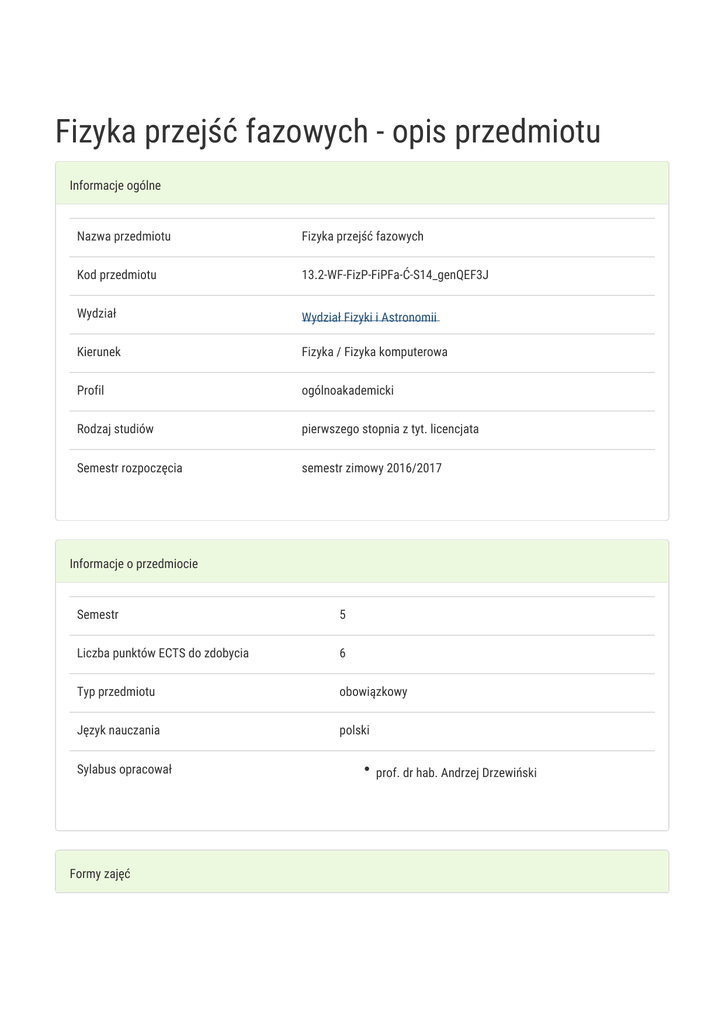Click the bullet point before the author name
725x1024 pixels.
point(367,769)
